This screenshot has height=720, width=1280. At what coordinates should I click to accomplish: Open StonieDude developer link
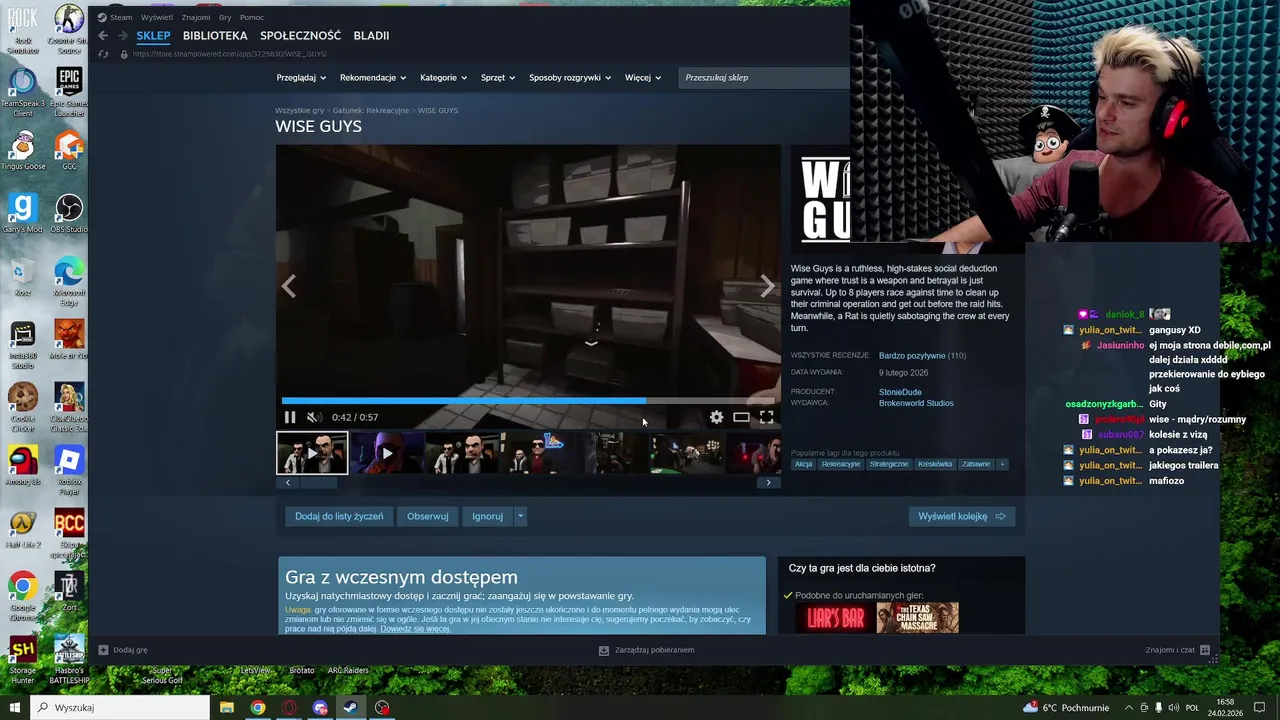900,392
